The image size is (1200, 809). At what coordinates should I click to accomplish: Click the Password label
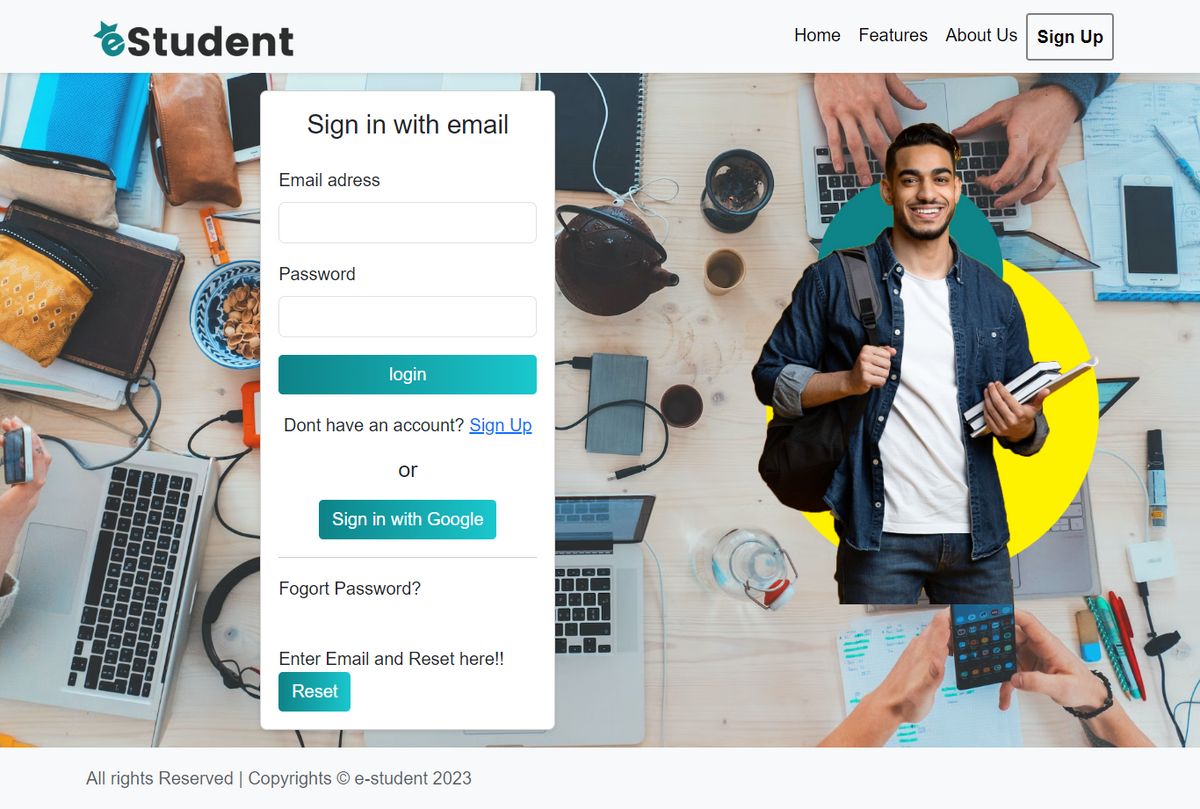[x=317, y=274]
